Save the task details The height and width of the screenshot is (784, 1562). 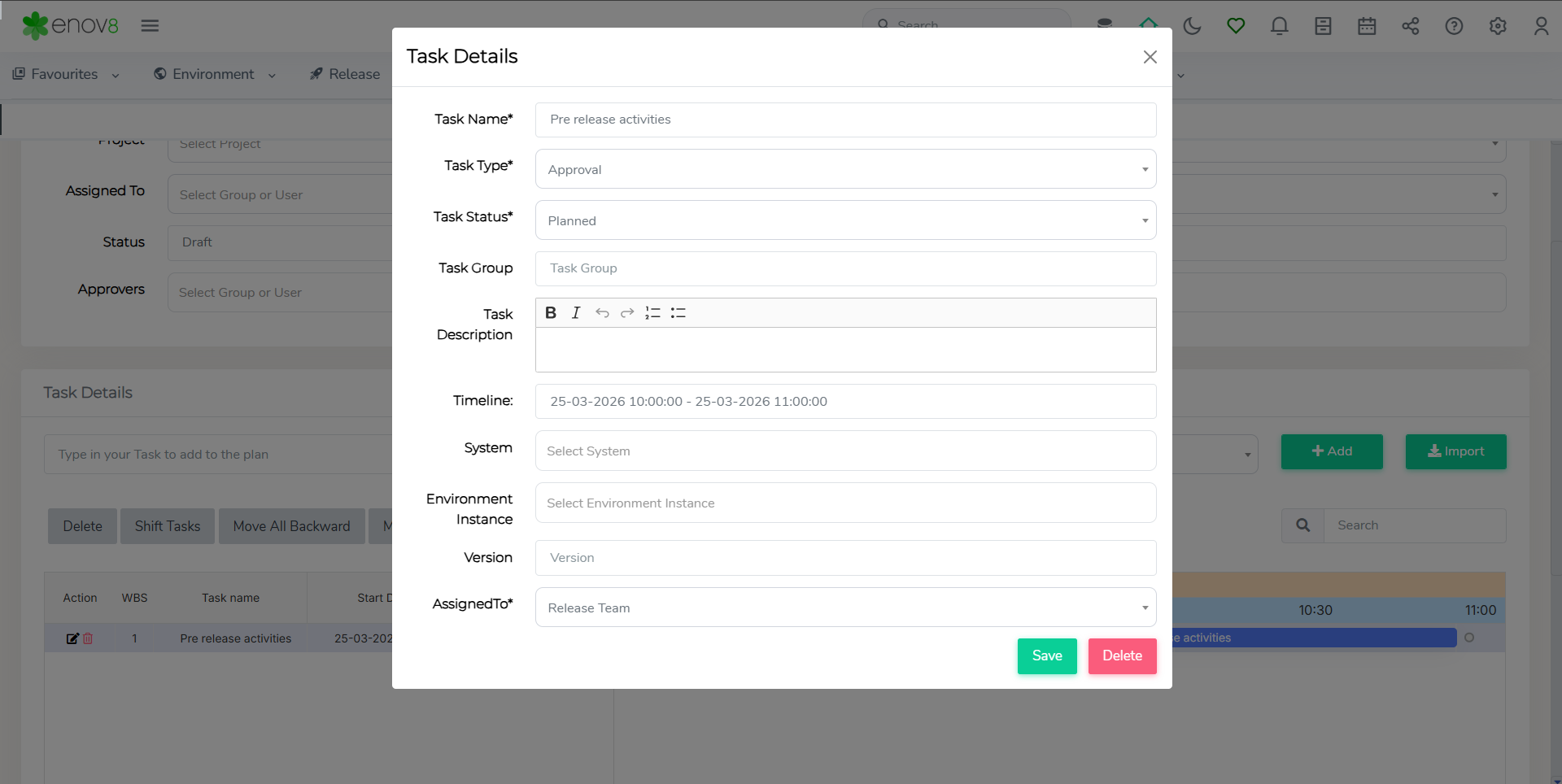(x=1046, y=656)
